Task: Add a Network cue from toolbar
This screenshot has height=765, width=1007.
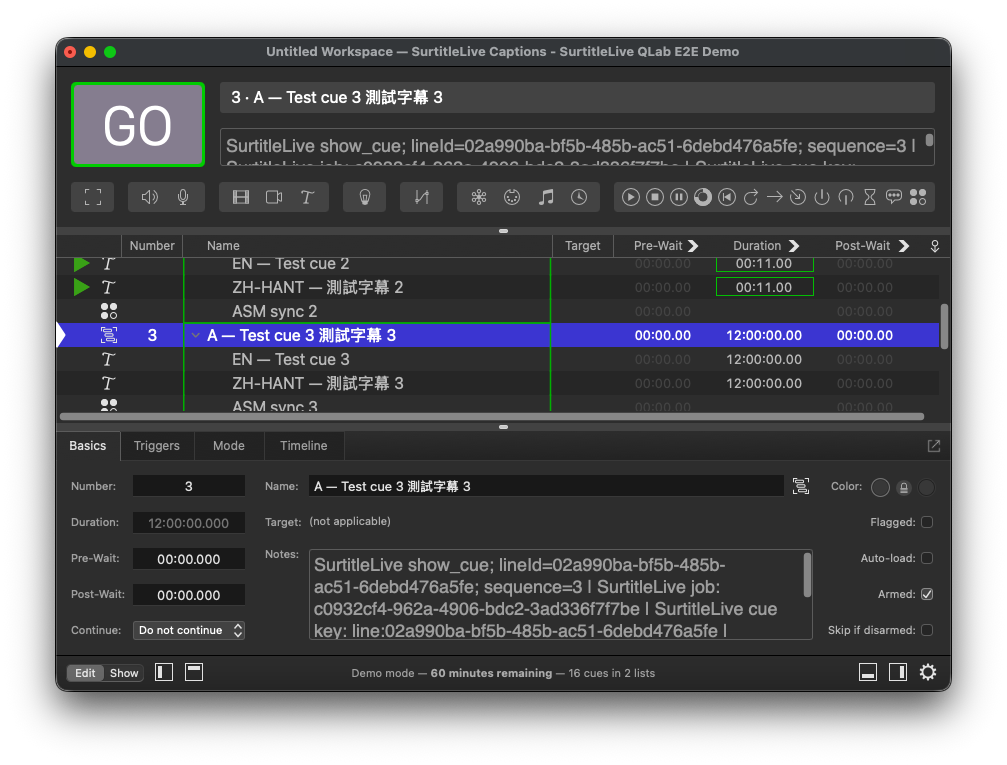Action: tap(478, 197)
